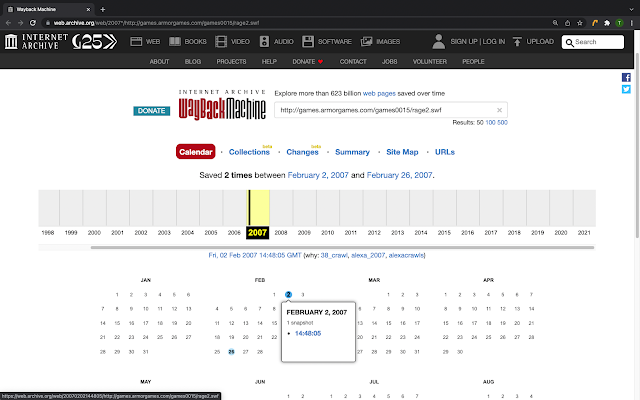Image resolution: width=640 pixels, height=400 pixels.
Task: Open the alexa_2007 collection link
Action: [368, 256]
